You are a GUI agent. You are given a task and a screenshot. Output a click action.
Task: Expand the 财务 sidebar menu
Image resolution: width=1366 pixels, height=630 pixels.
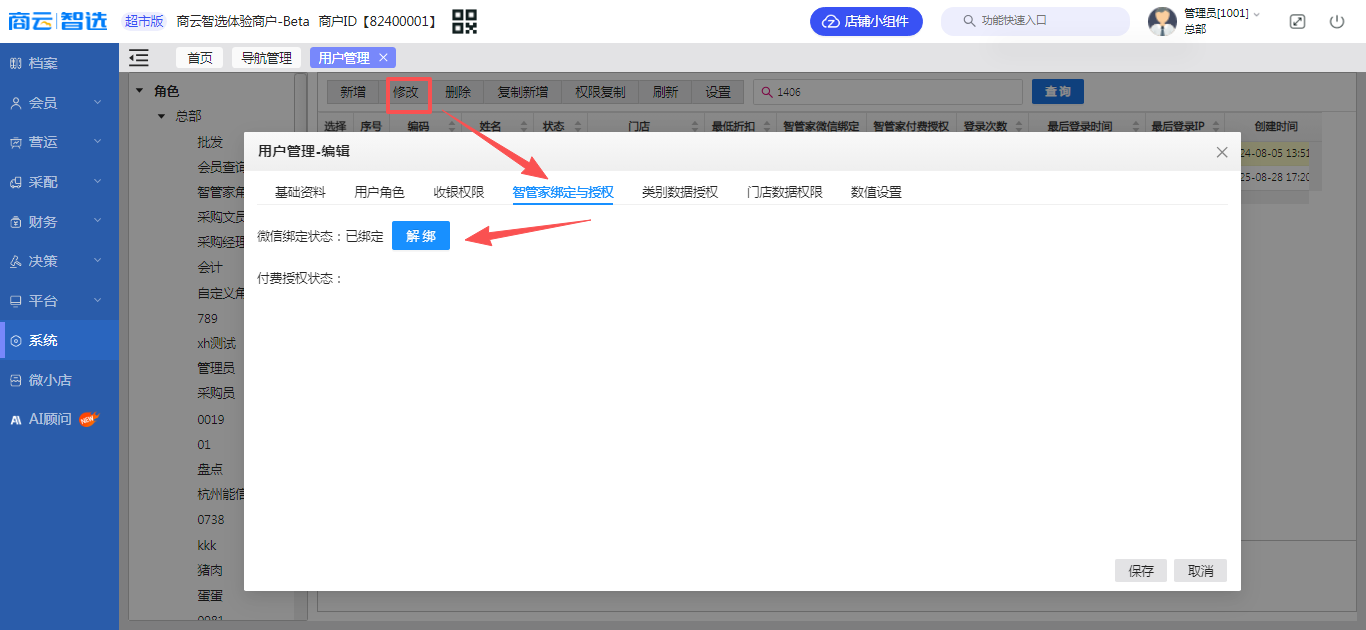[58, 222]
